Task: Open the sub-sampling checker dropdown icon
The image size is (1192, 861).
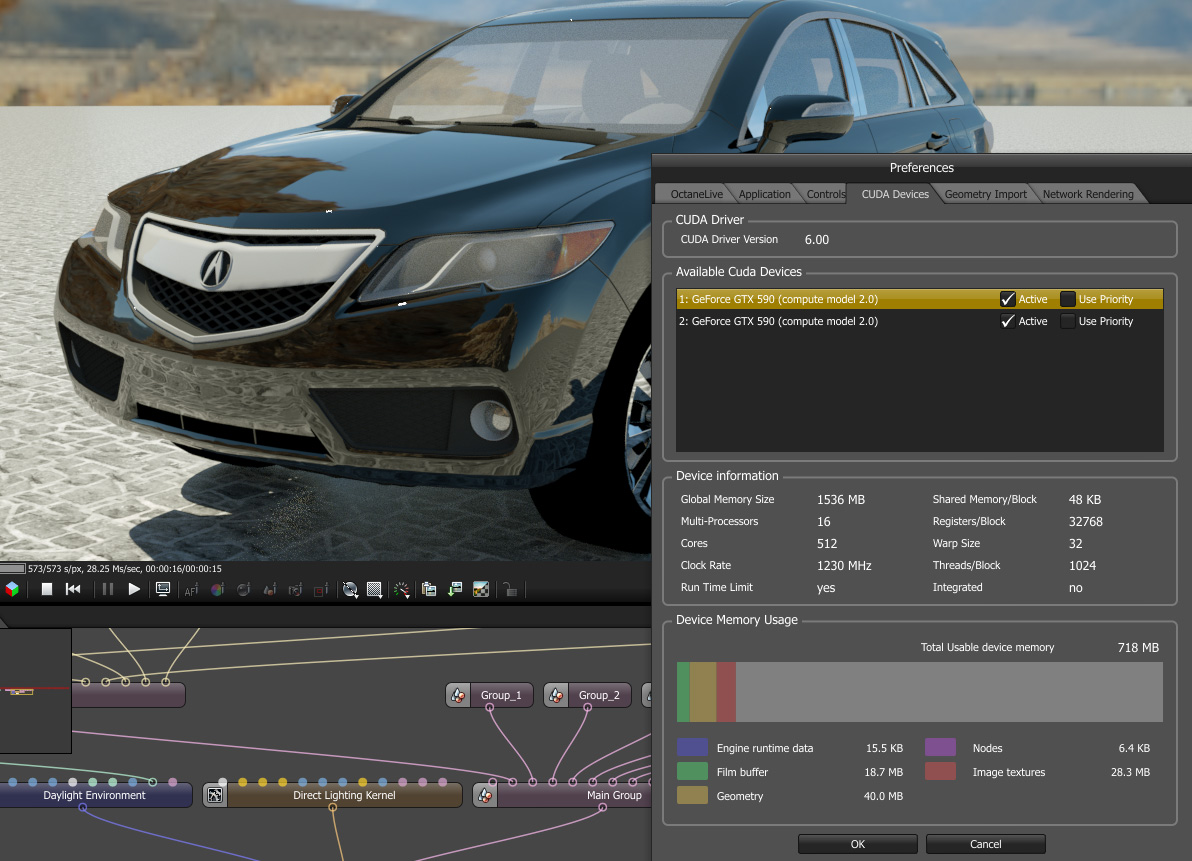Action: coord(375,590)
